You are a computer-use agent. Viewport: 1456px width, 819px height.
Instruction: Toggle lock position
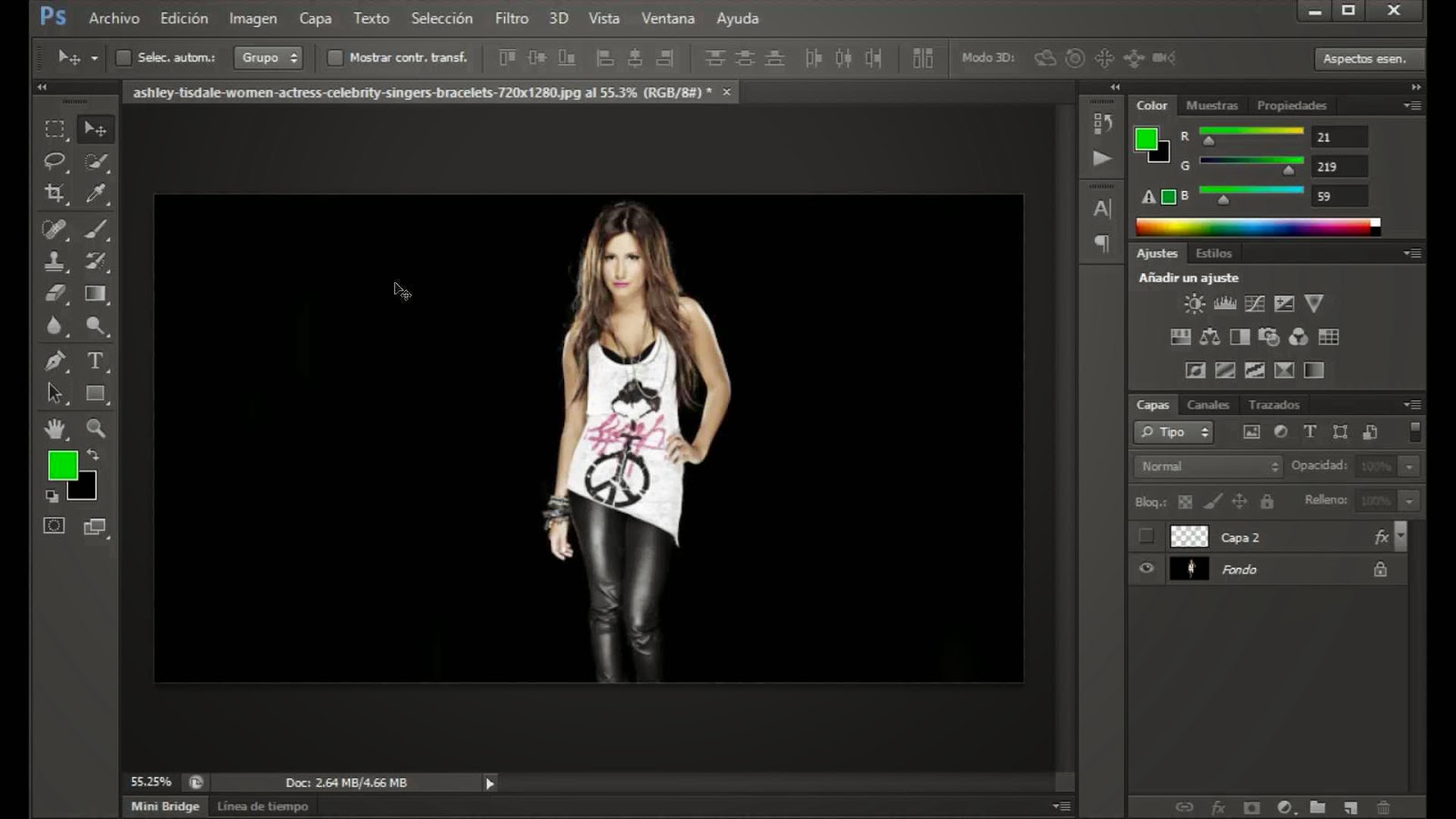(x=1239, y=501)
